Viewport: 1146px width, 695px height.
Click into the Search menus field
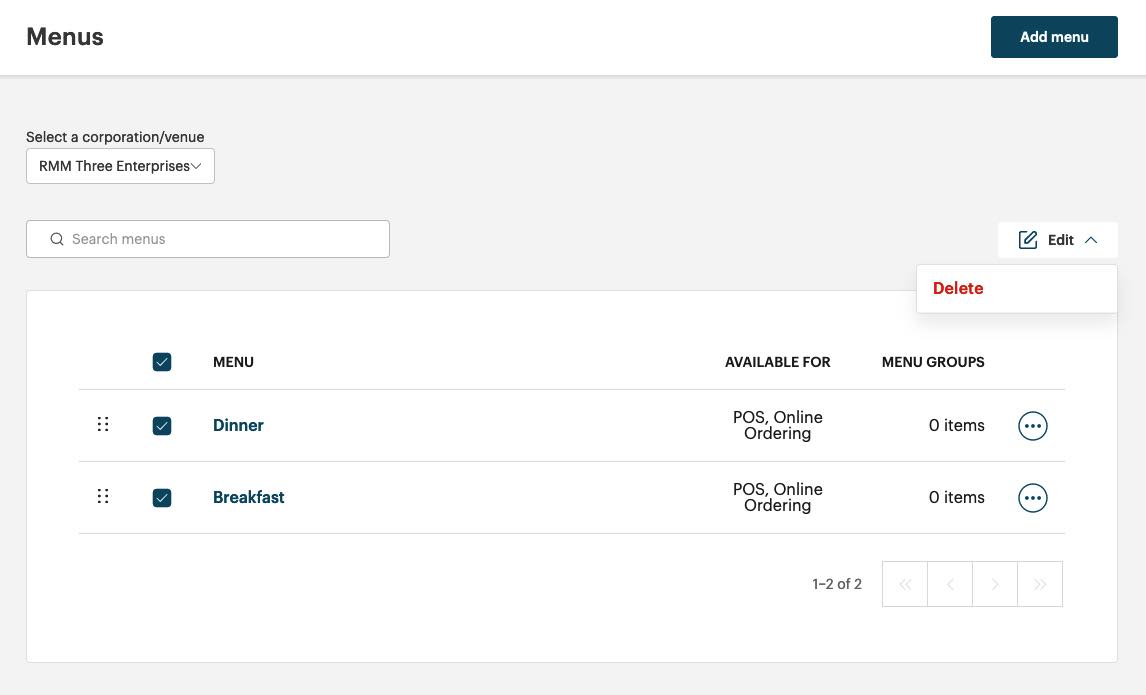(220, 239)
